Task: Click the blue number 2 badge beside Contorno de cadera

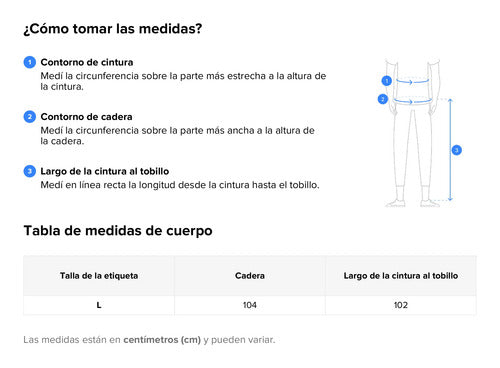Action: click(x=30, y=117)
